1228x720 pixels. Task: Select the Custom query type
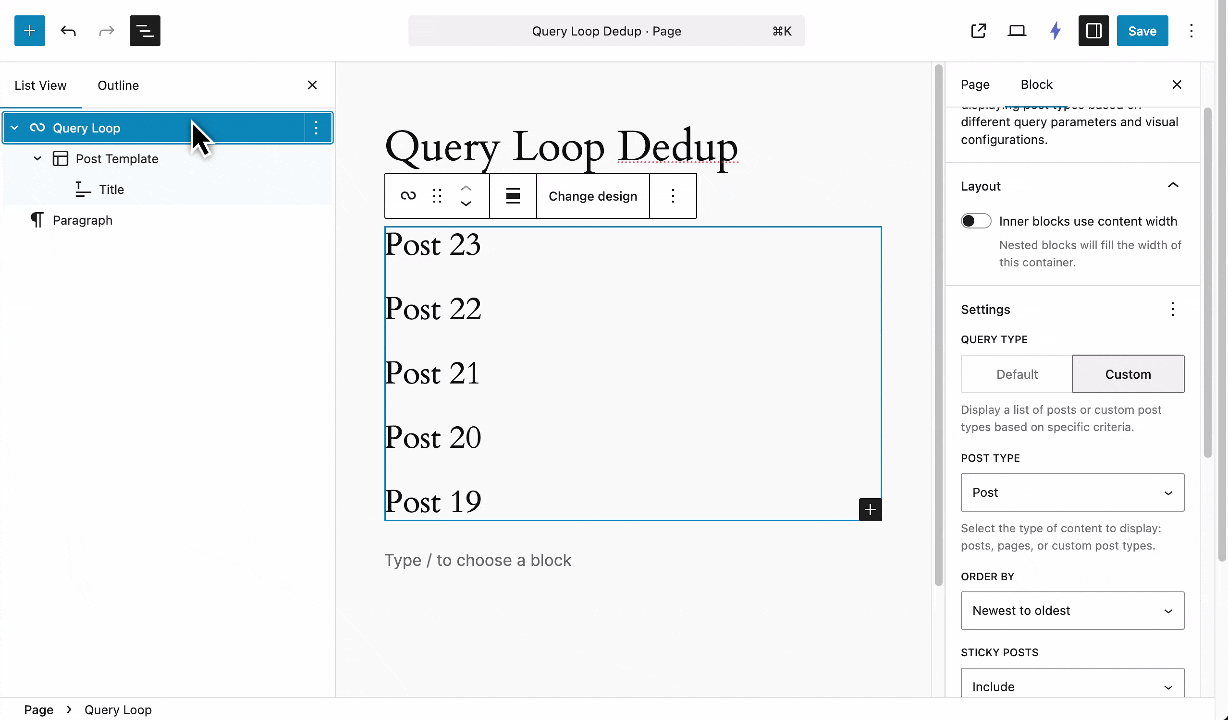point(1128,374)
